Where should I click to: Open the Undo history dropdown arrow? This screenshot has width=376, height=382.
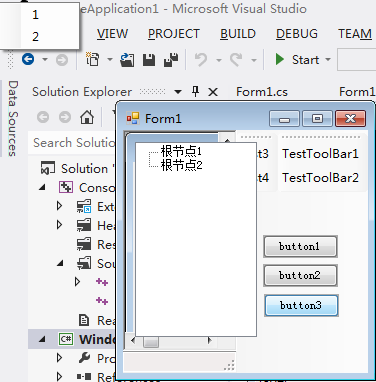[219, 60]
